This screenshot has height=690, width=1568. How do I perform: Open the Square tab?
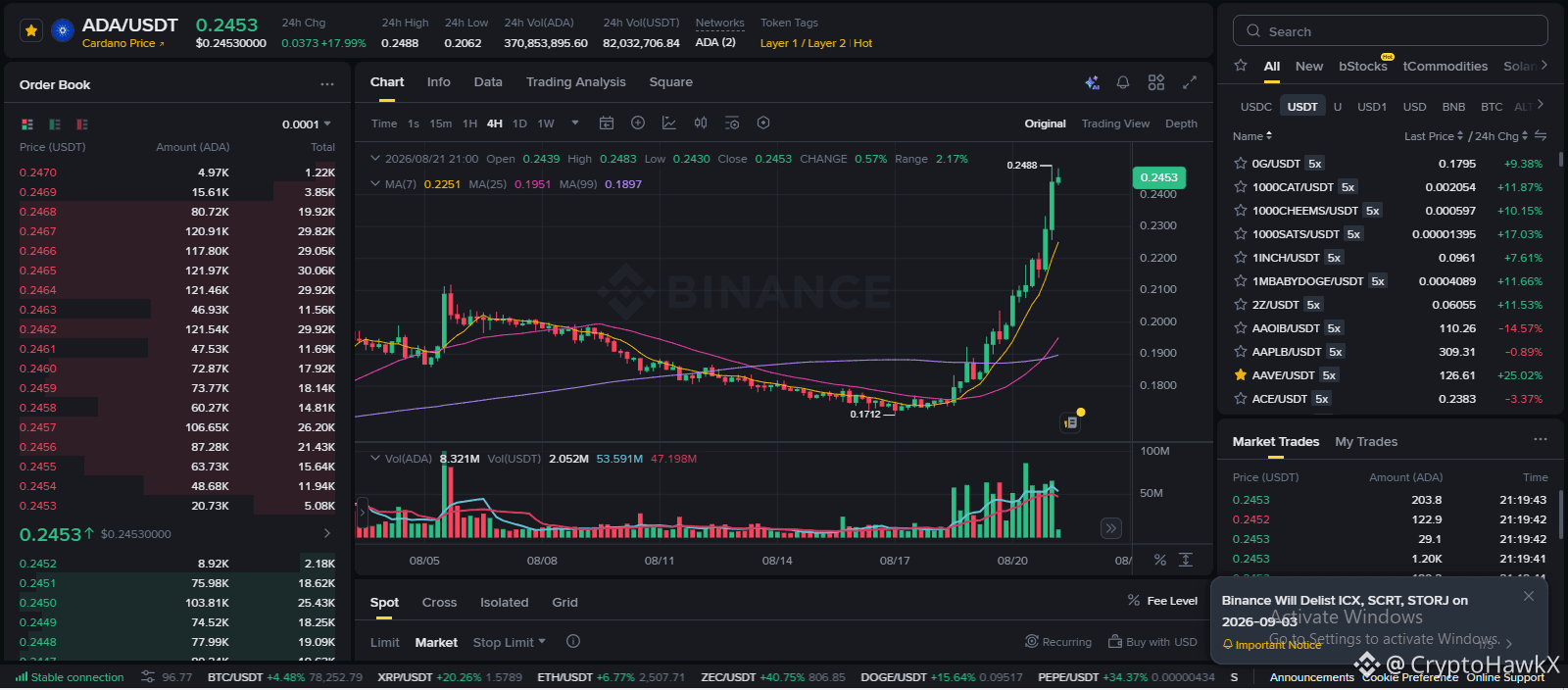coord(670,82)
